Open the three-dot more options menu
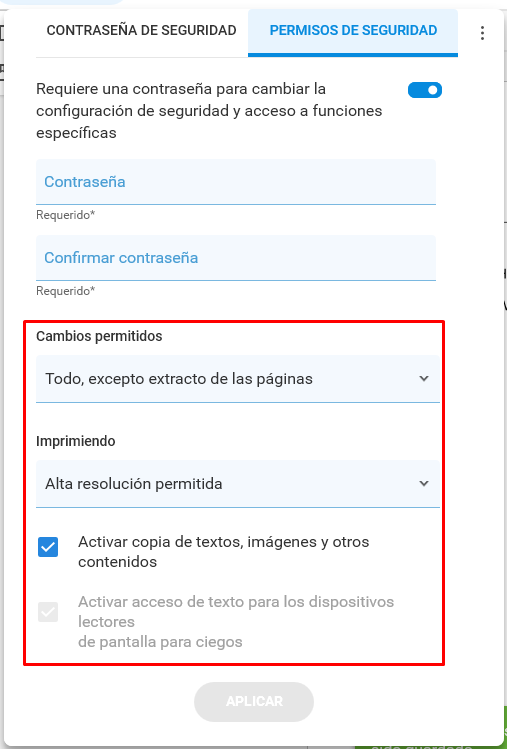Image resolution: width=507 pixels, height=749 pixels. point(482,32)
